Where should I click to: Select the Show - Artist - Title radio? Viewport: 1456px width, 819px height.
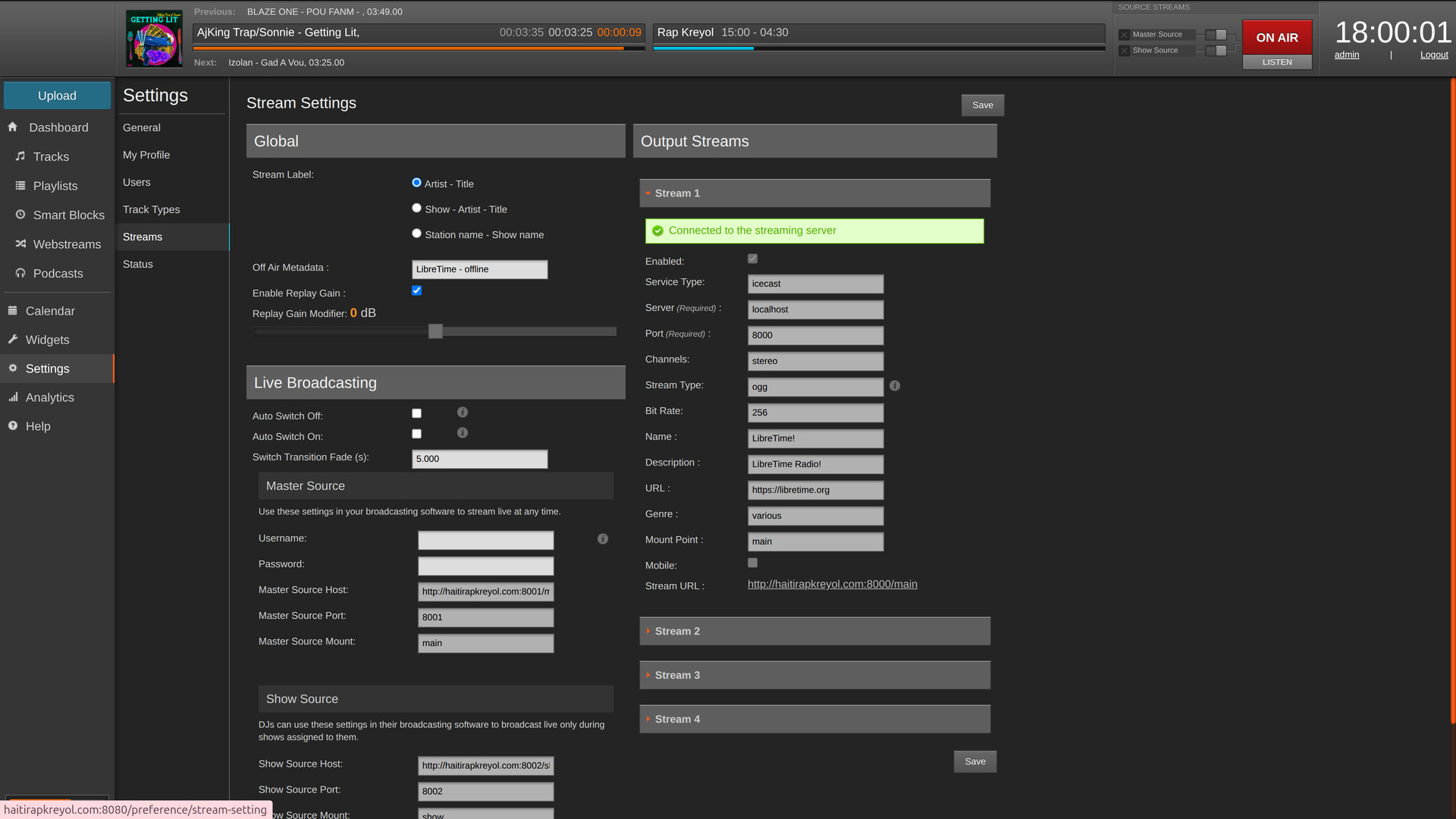[x=416, y=209]
